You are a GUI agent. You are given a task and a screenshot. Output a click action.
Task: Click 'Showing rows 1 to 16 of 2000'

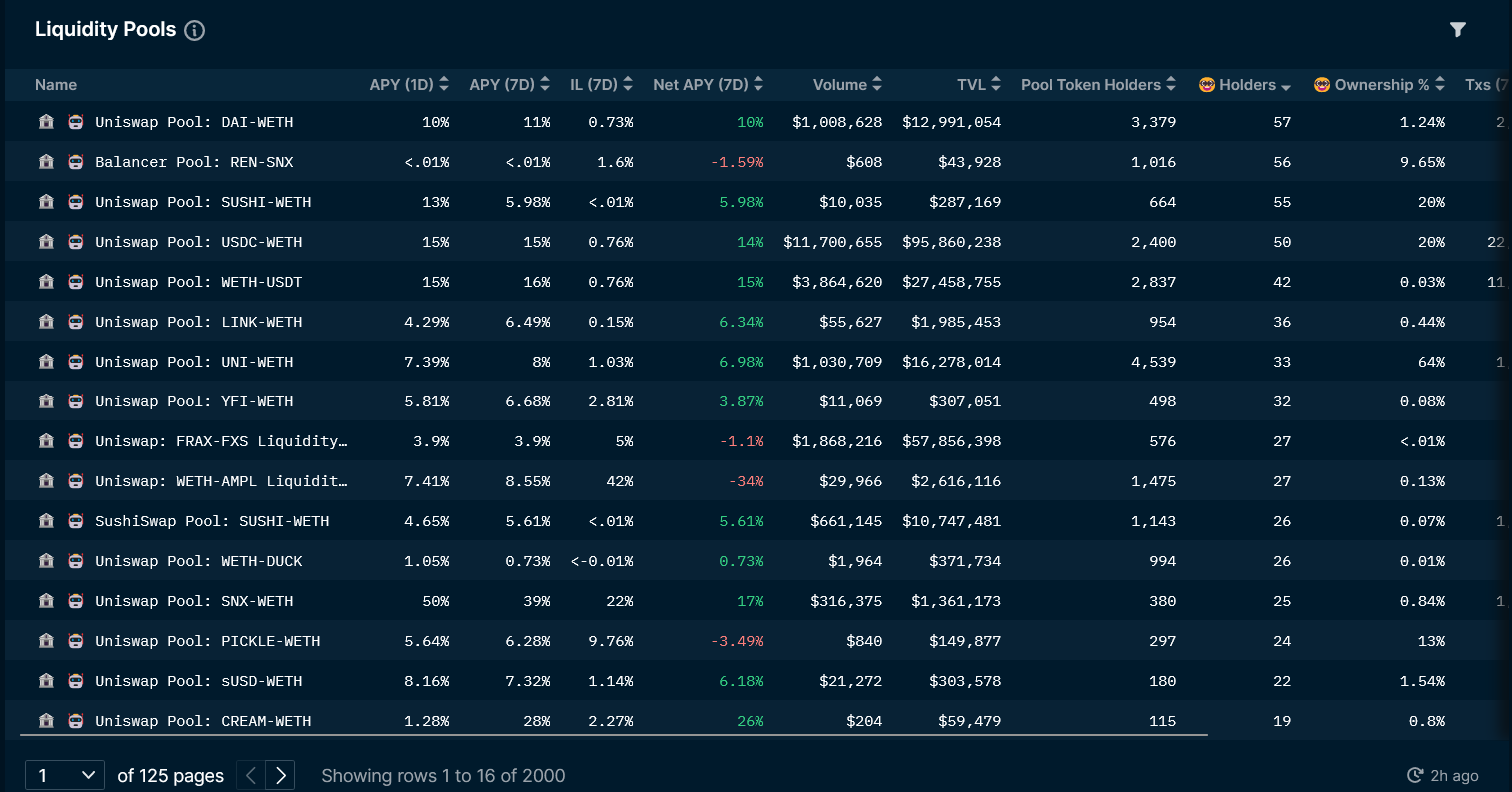pyautogui.click(x=443, y=776)
